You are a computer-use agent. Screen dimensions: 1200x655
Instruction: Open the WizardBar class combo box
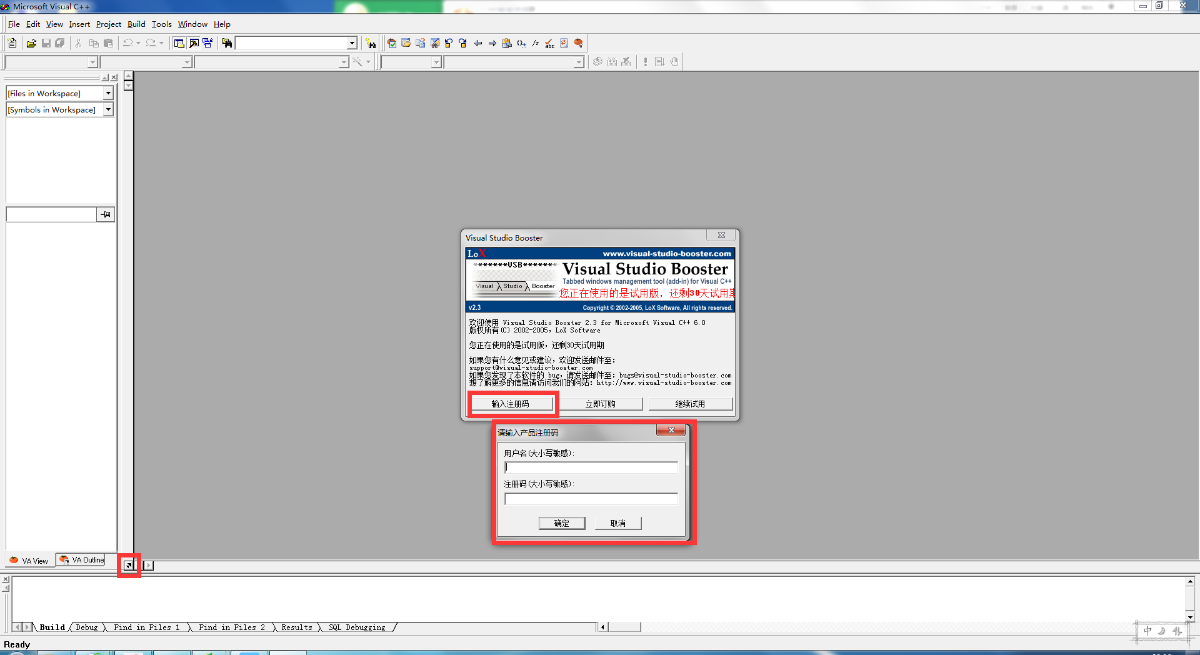coord(51,62)
